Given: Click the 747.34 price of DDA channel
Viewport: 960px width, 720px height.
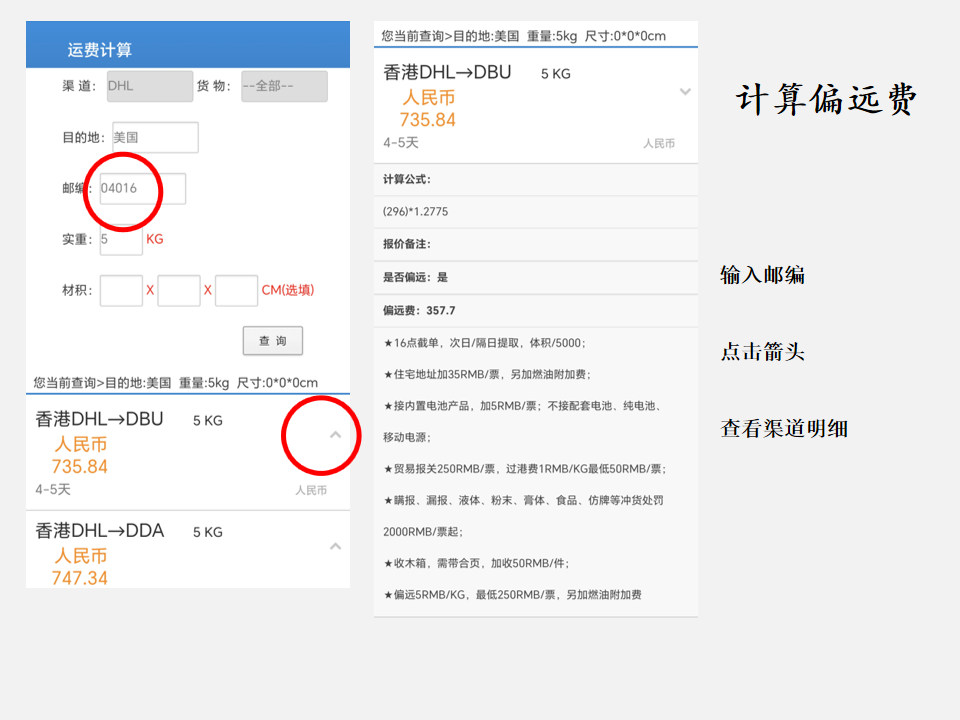Looking at the screenshot, I should pyautogui.click(x=80, y=578).
